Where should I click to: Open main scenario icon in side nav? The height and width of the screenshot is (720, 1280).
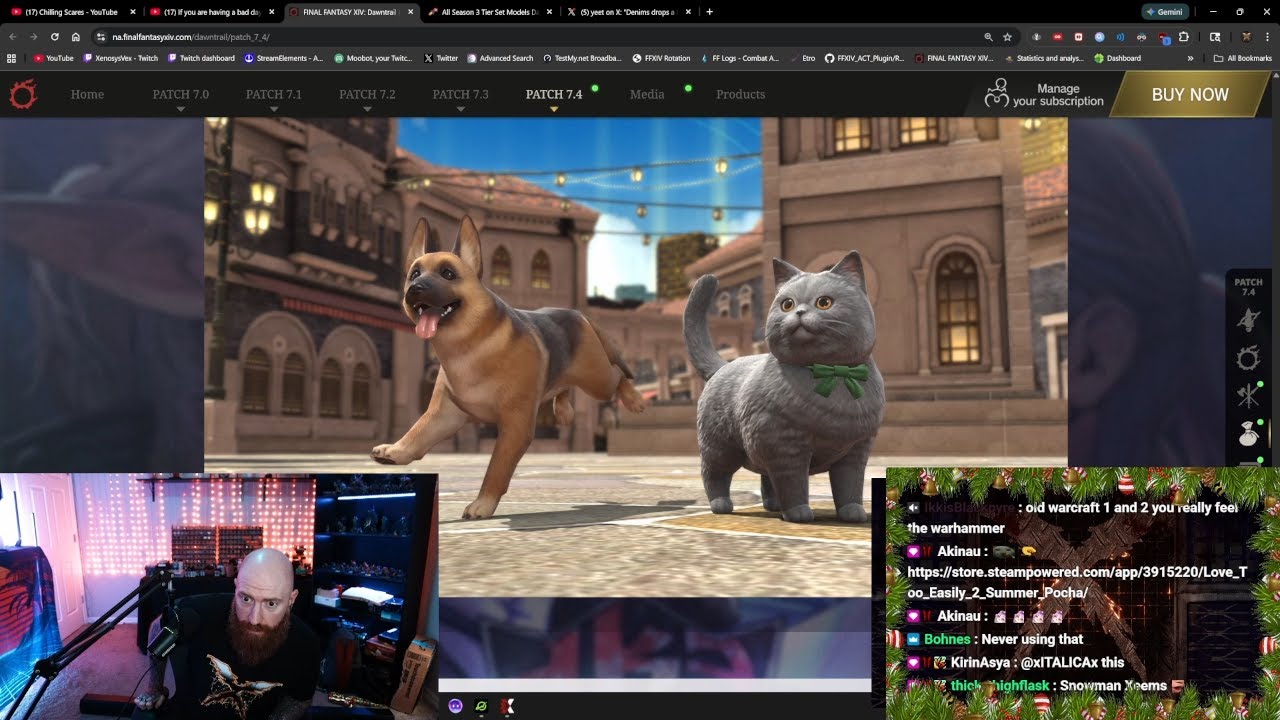[1248, 320]
